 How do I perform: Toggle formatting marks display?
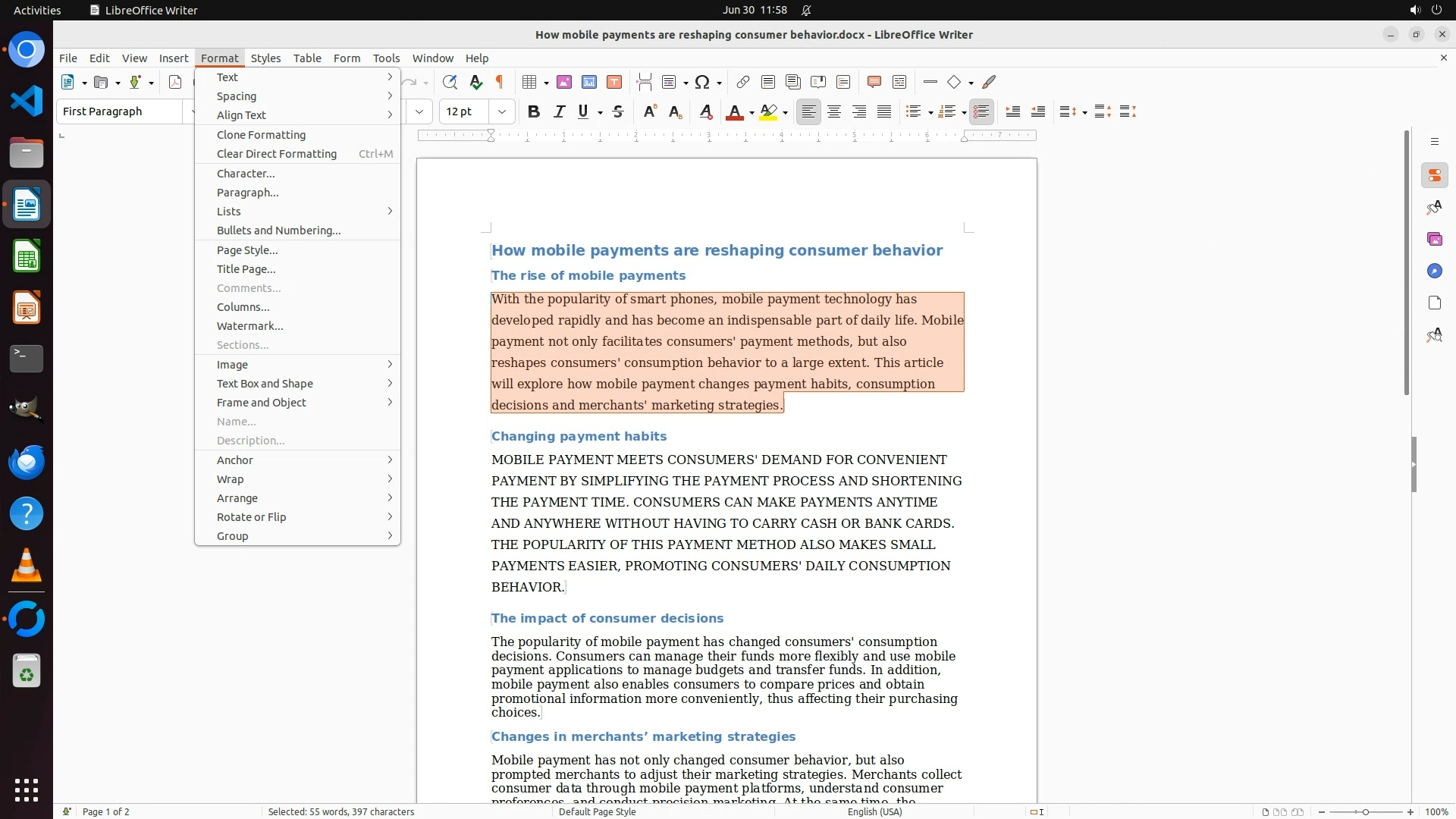pyautogui.click(x=500, y=82)
